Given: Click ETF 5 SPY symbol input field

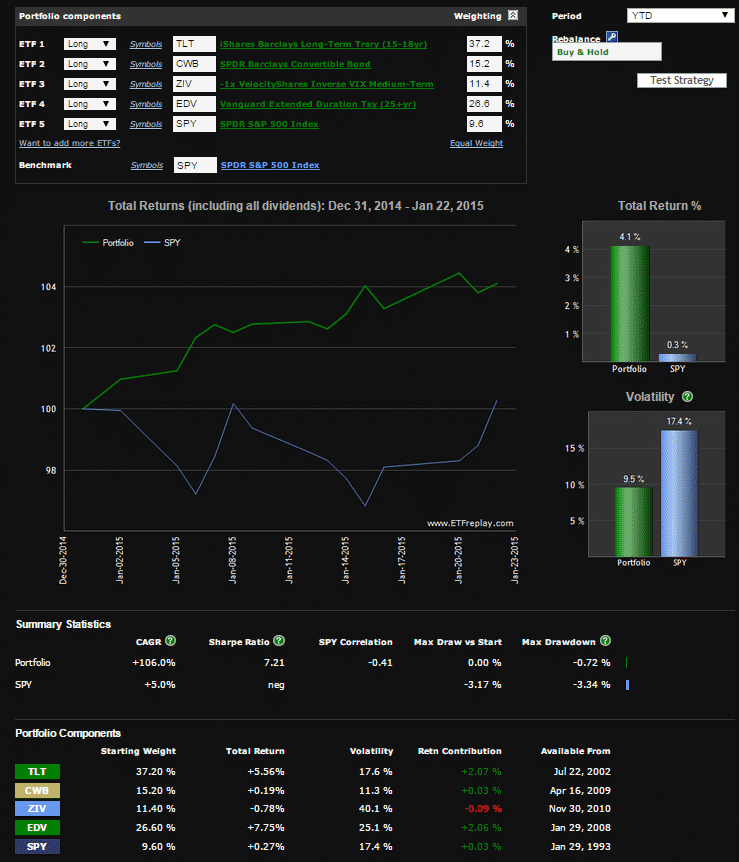Looking at the screenshot, I should pos(194,124).
